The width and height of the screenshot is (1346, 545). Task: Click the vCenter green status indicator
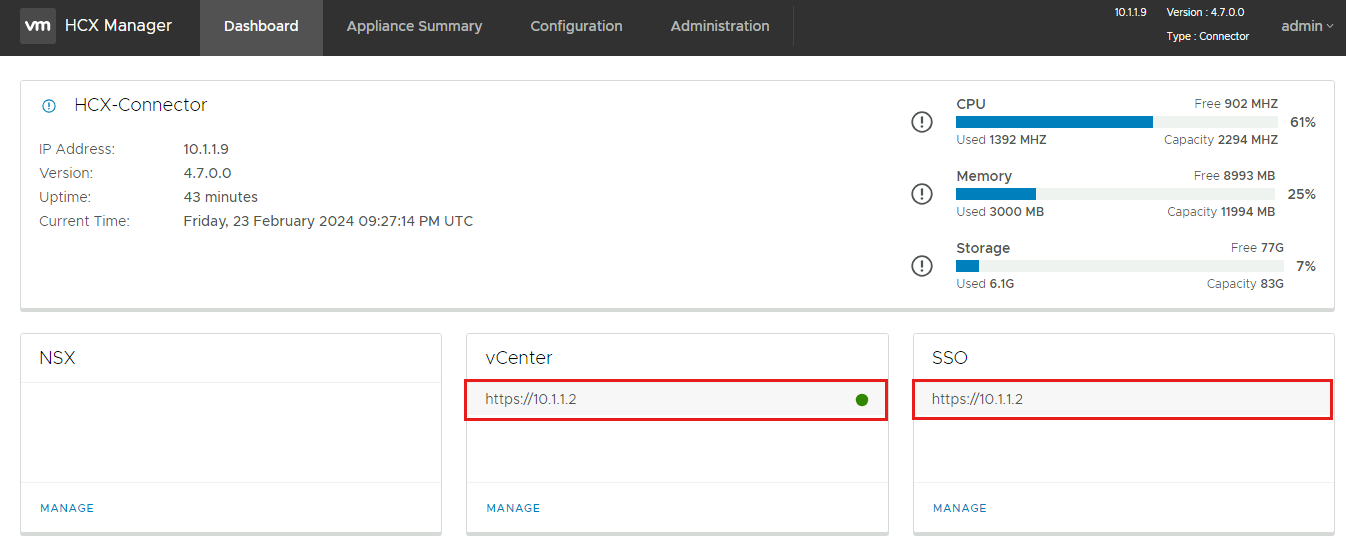(x=862, y=400)
